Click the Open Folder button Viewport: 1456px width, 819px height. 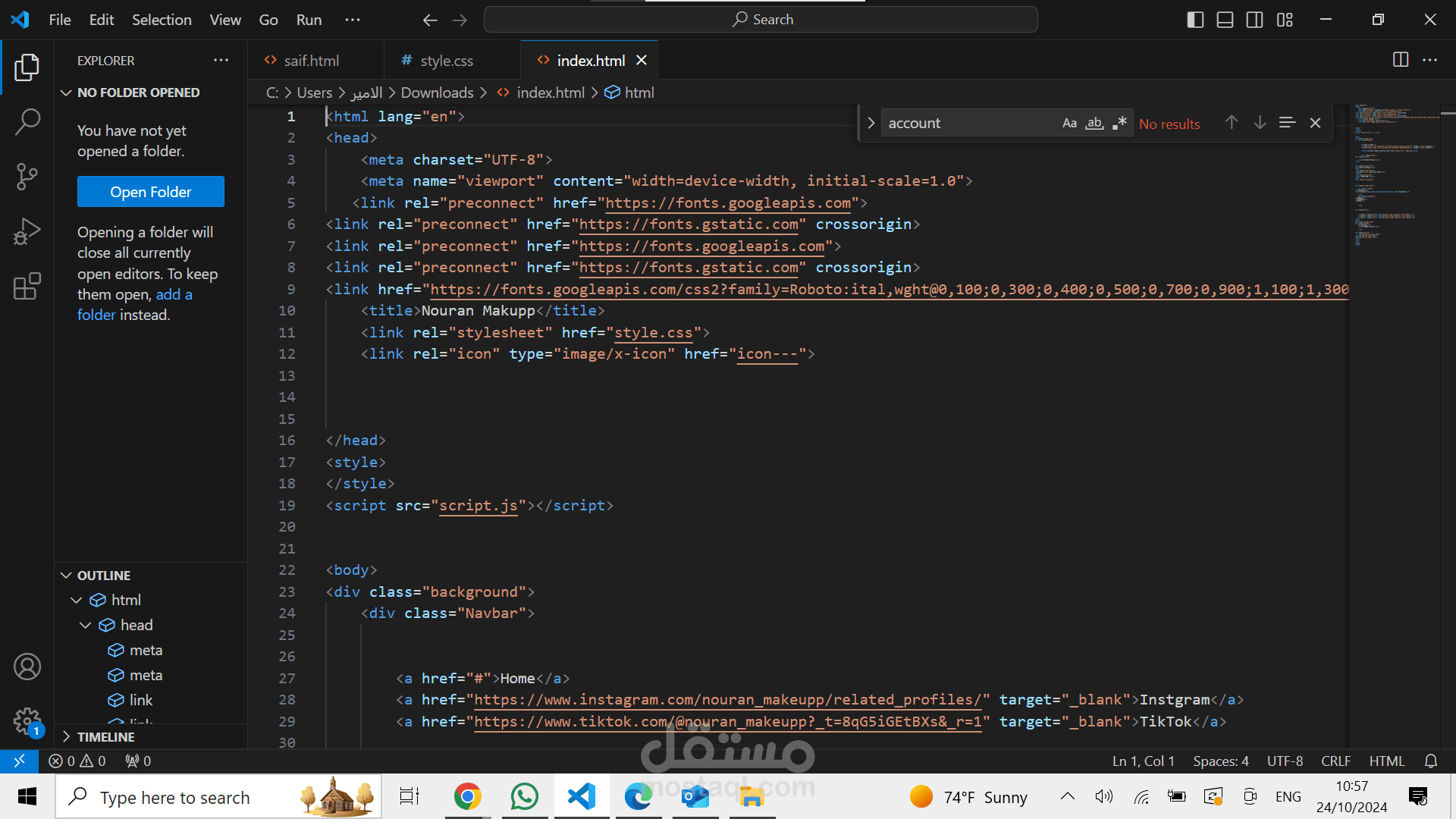point(151,192)
